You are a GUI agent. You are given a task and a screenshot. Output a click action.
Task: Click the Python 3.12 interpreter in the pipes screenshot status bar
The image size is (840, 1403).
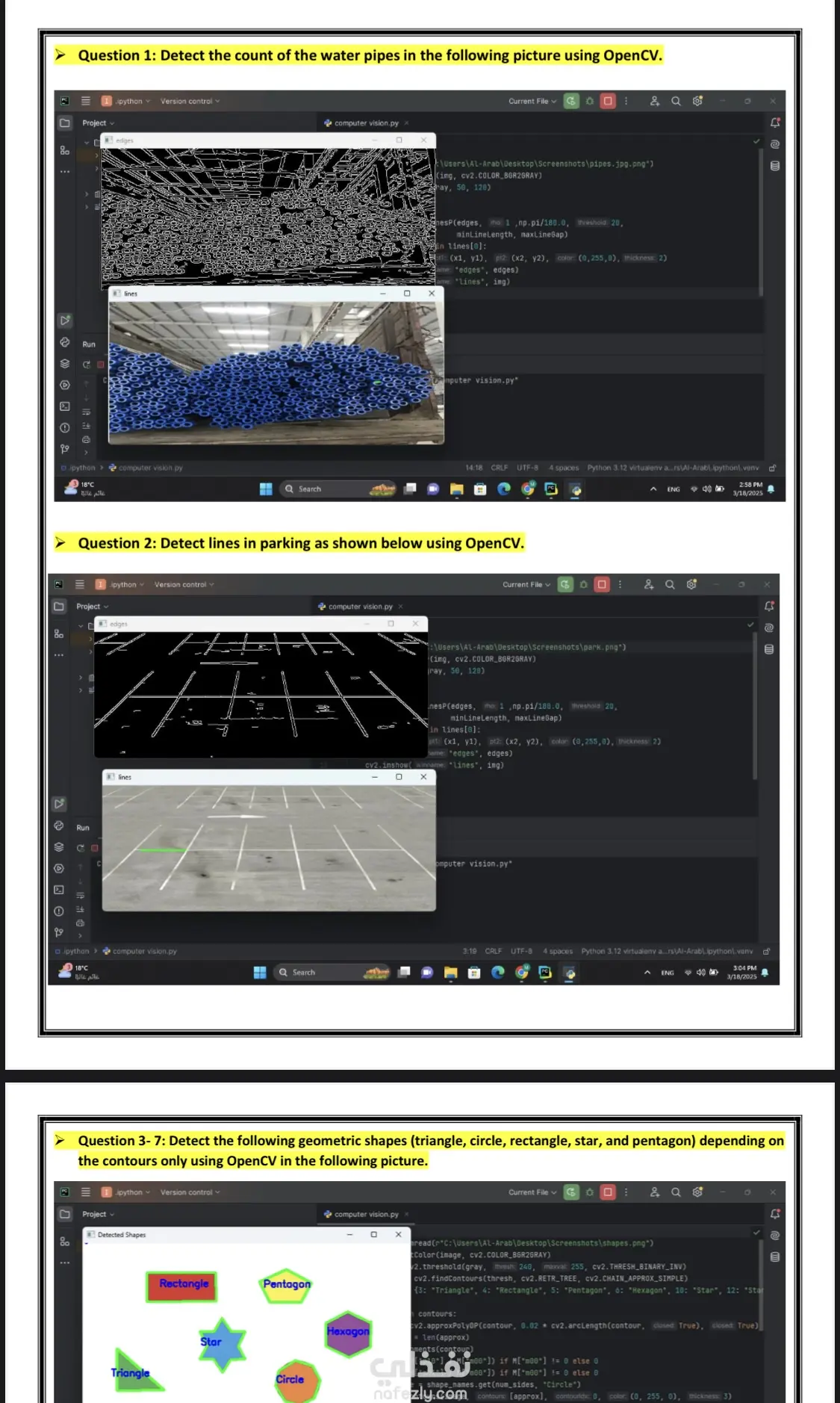tap(673, 468)
